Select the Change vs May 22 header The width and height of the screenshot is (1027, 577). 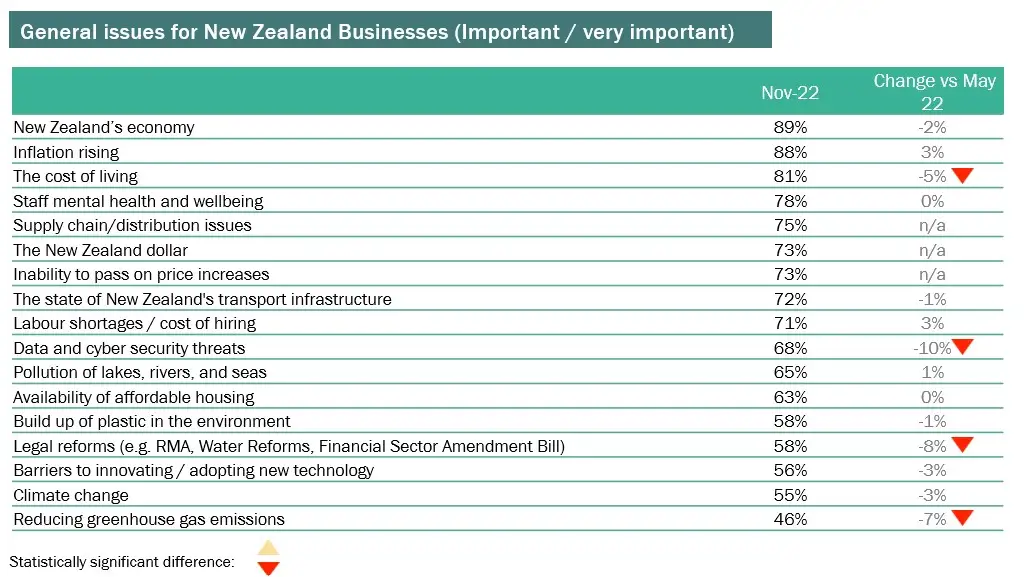tap(934, 92)
